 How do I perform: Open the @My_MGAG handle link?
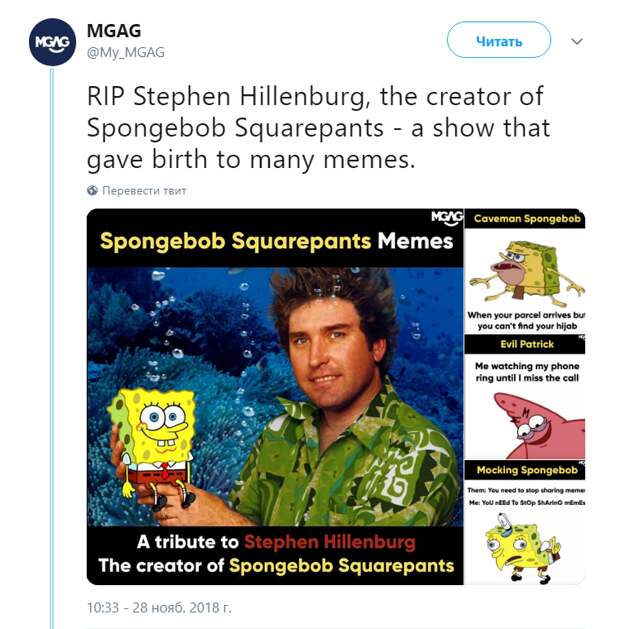click(x=126, y=53)
